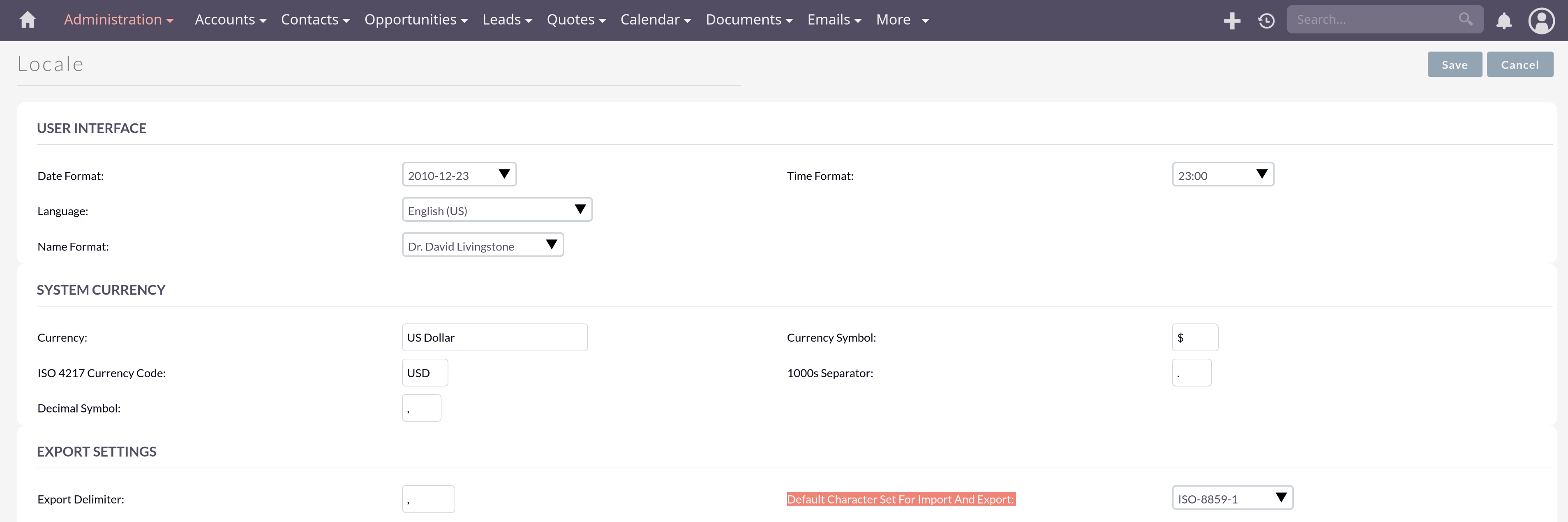Open default character set dropdown
This screenshot has width=1568, height=522.
(x=1232, y=498)
